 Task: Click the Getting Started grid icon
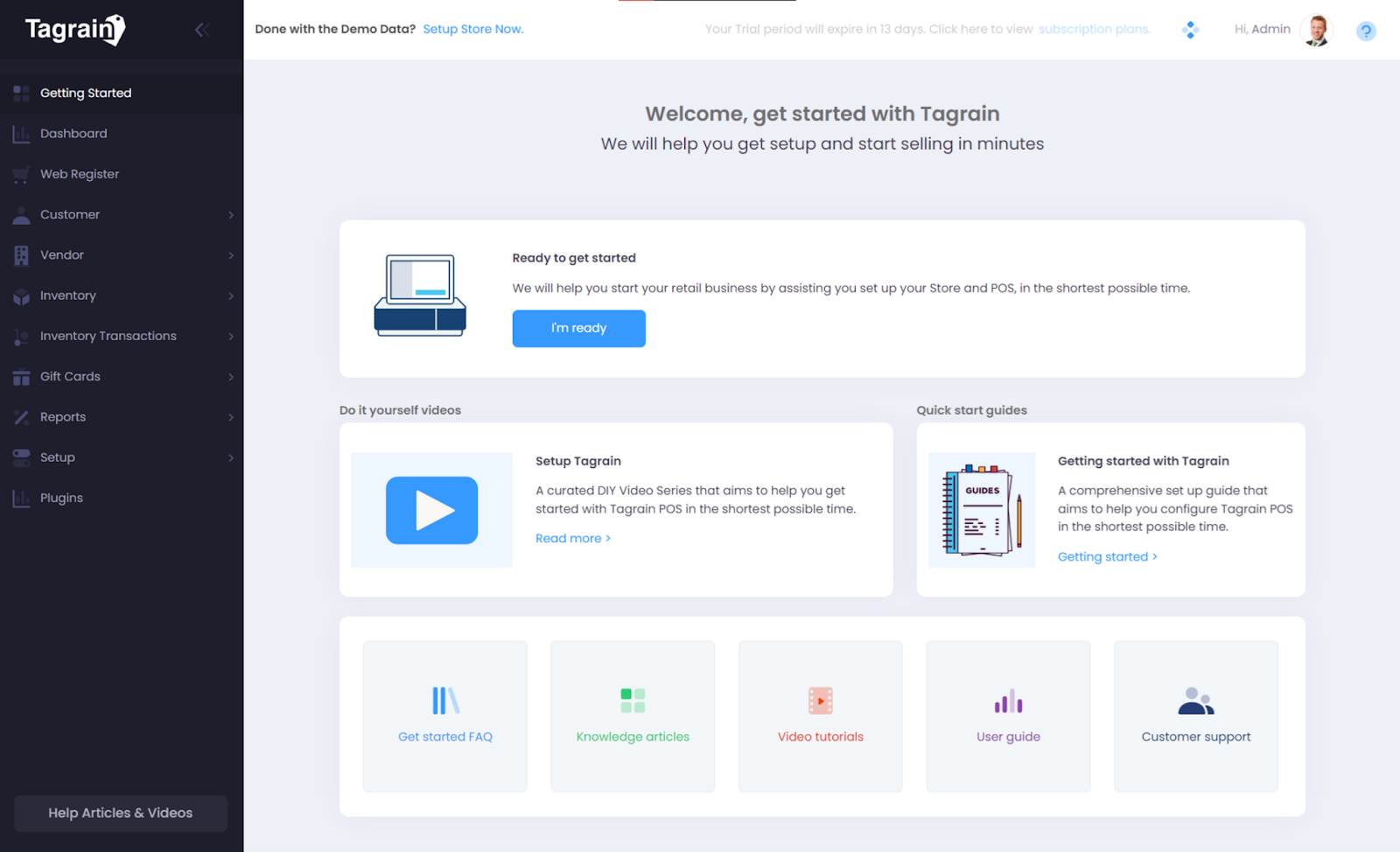point(21,93)
